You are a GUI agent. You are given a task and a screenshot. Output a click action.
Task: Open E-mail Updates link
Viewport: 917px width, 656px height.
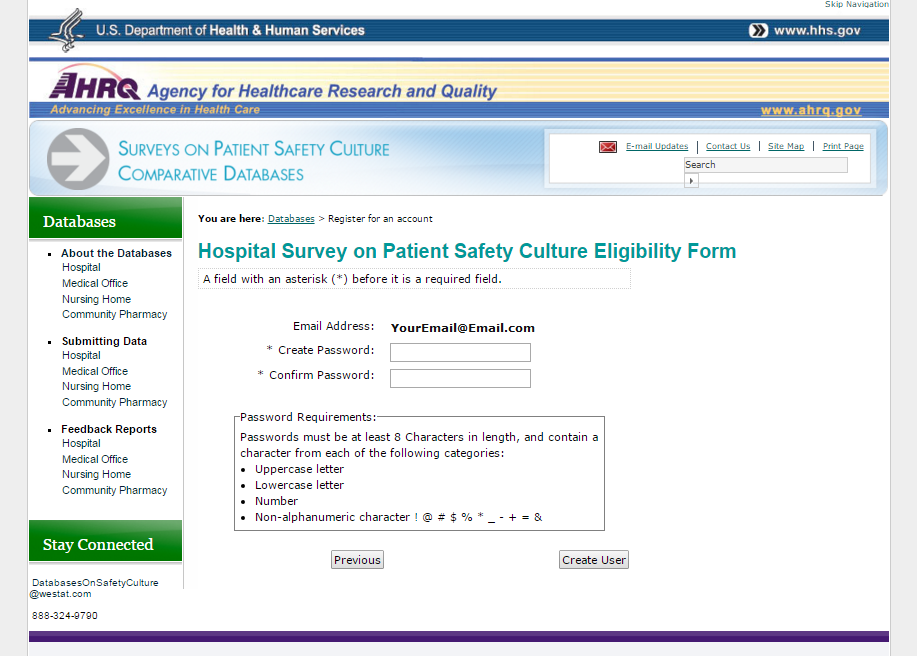point(657,146)
